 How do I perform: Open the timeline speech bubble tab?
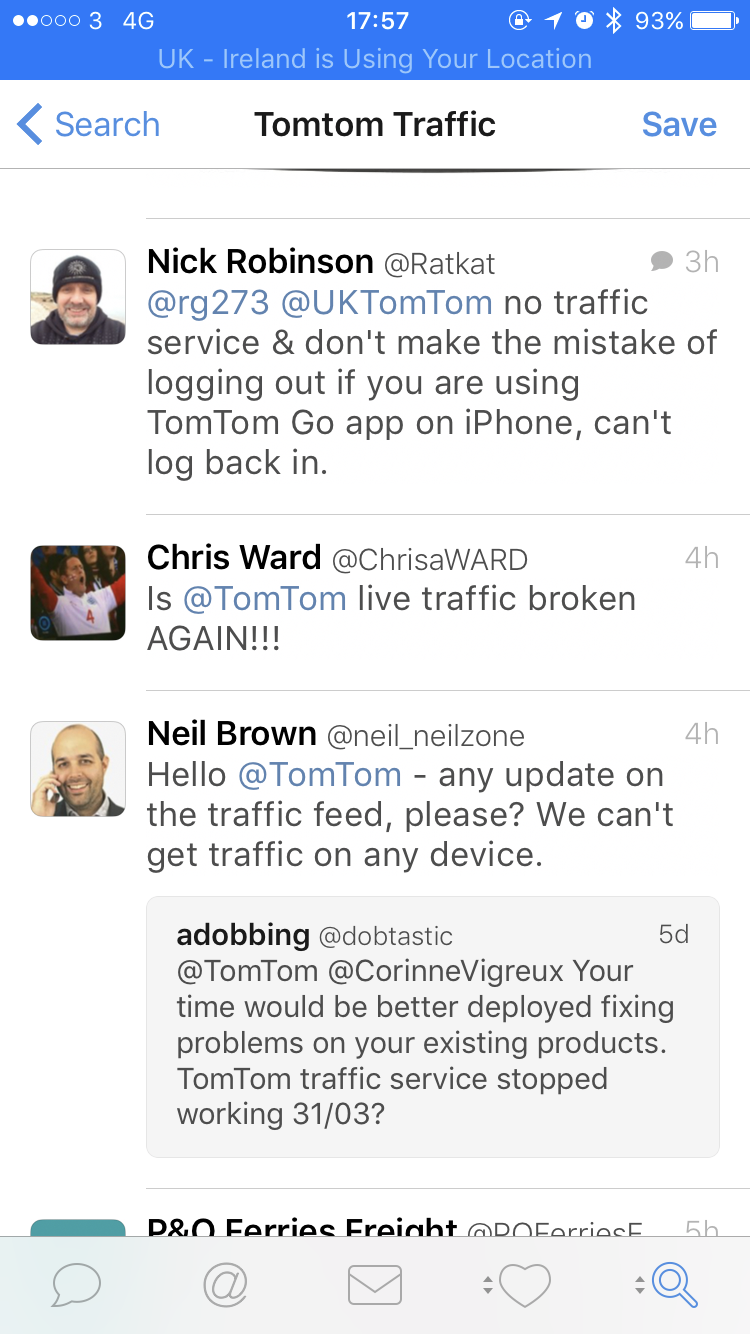pos(76,1284)
